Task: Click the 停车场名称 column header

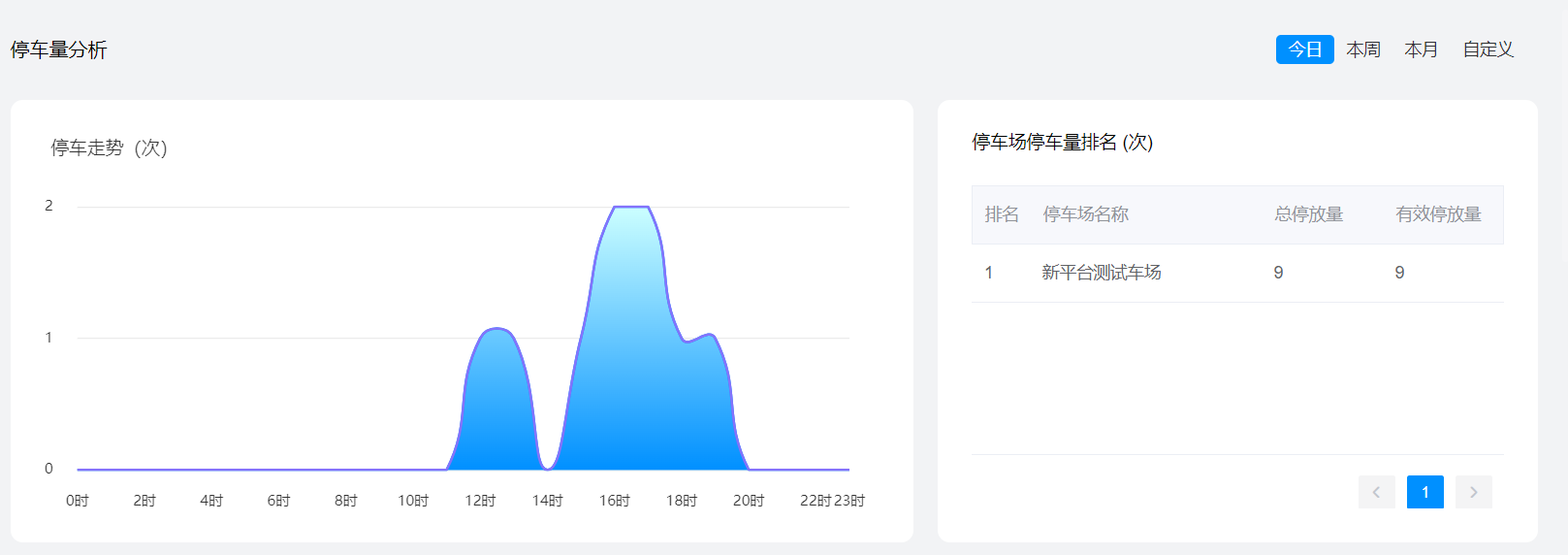Action: [1085, 214]
